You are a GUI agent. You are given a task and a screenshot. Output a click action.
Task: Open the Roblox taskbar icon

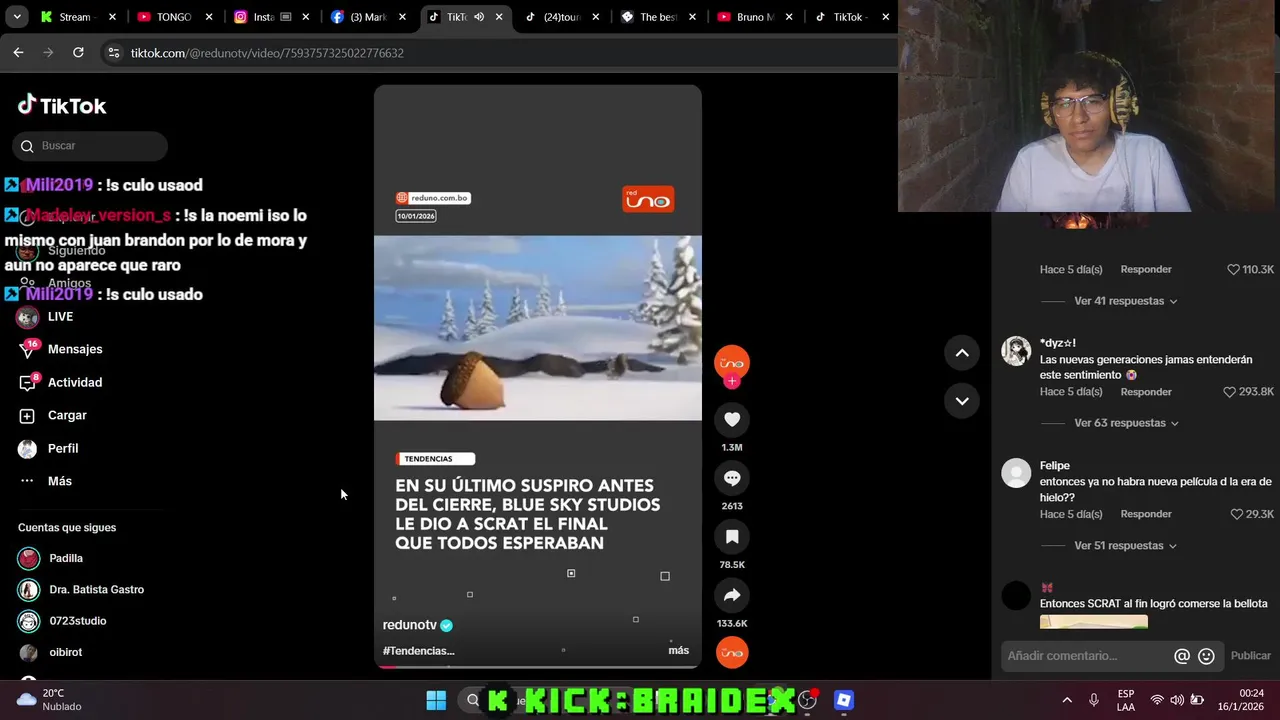pos(844,700)
